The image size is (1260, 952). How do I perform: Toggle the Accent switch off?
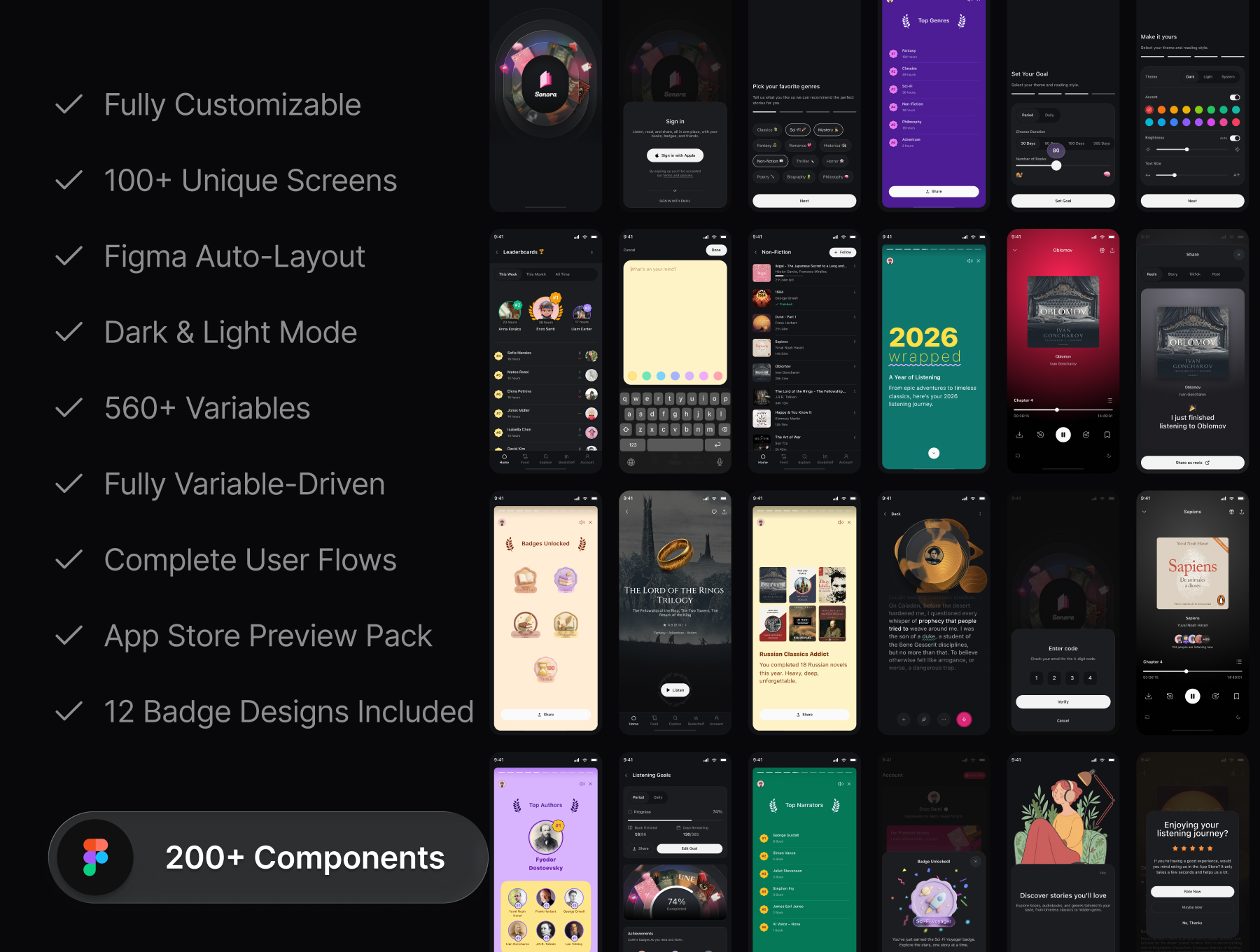pyautogui.click(x=1235, y=97)
